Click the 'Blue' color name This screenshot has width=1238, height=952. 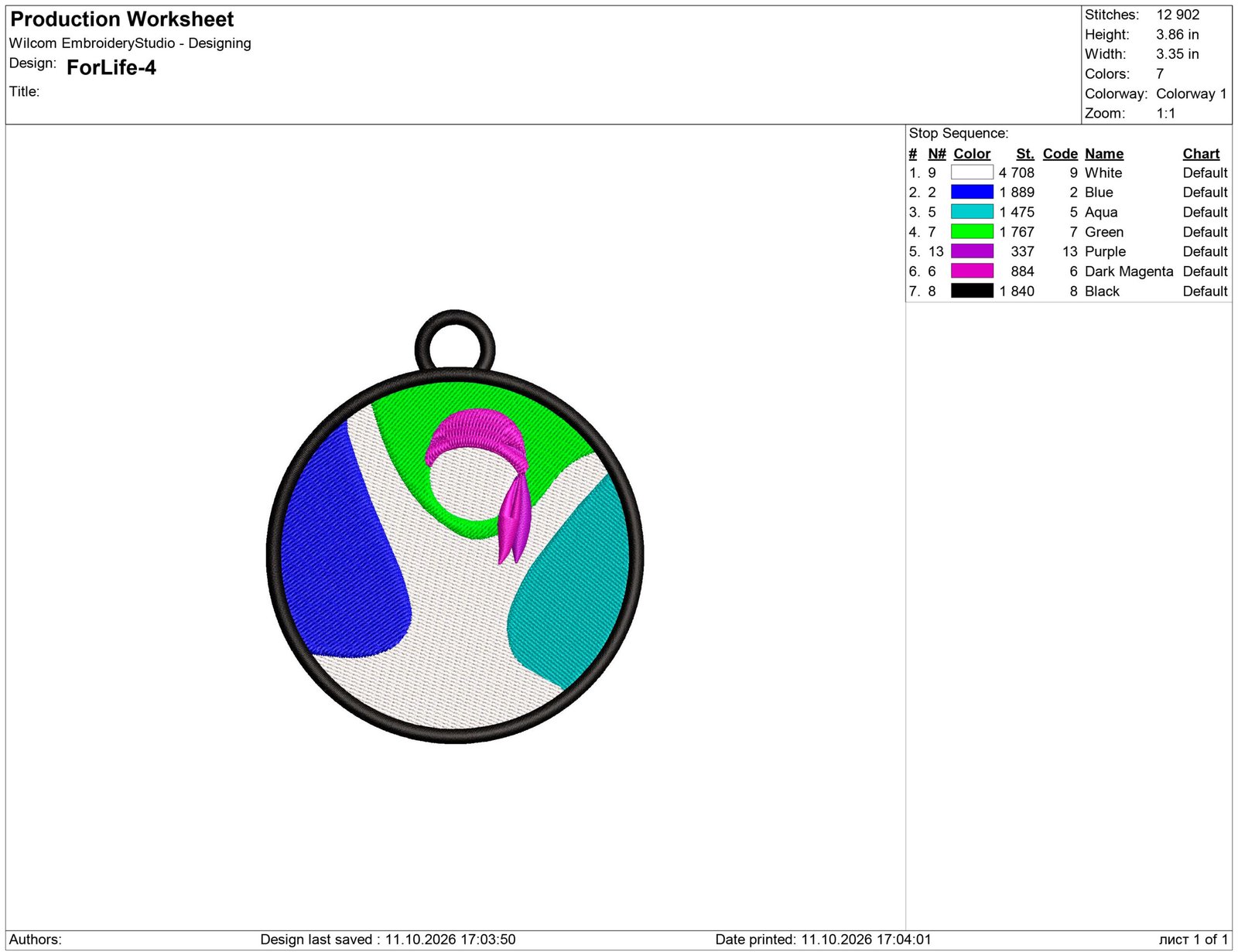click(1099, 192)
